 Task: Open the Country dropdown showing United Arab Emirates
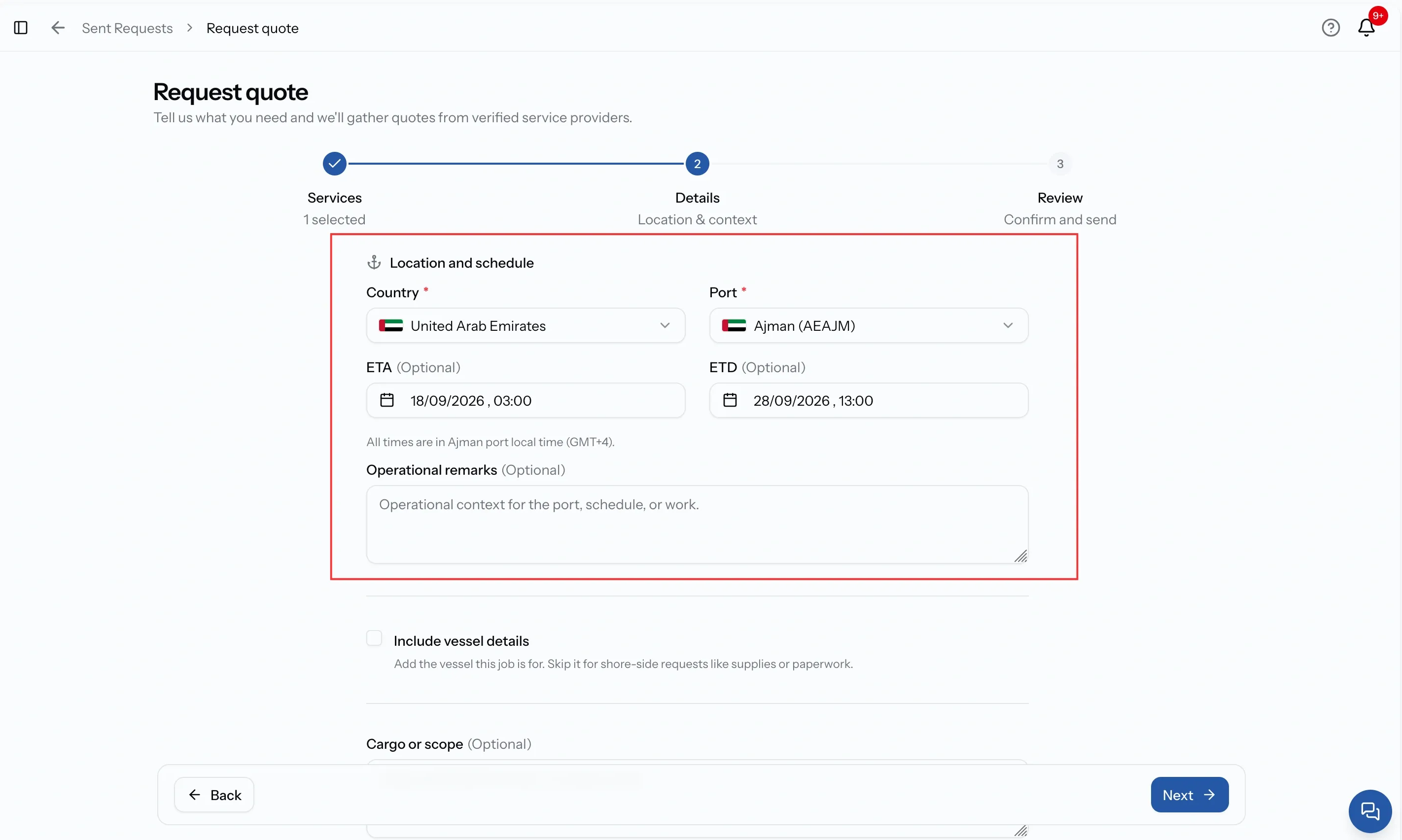click(525, 325)
